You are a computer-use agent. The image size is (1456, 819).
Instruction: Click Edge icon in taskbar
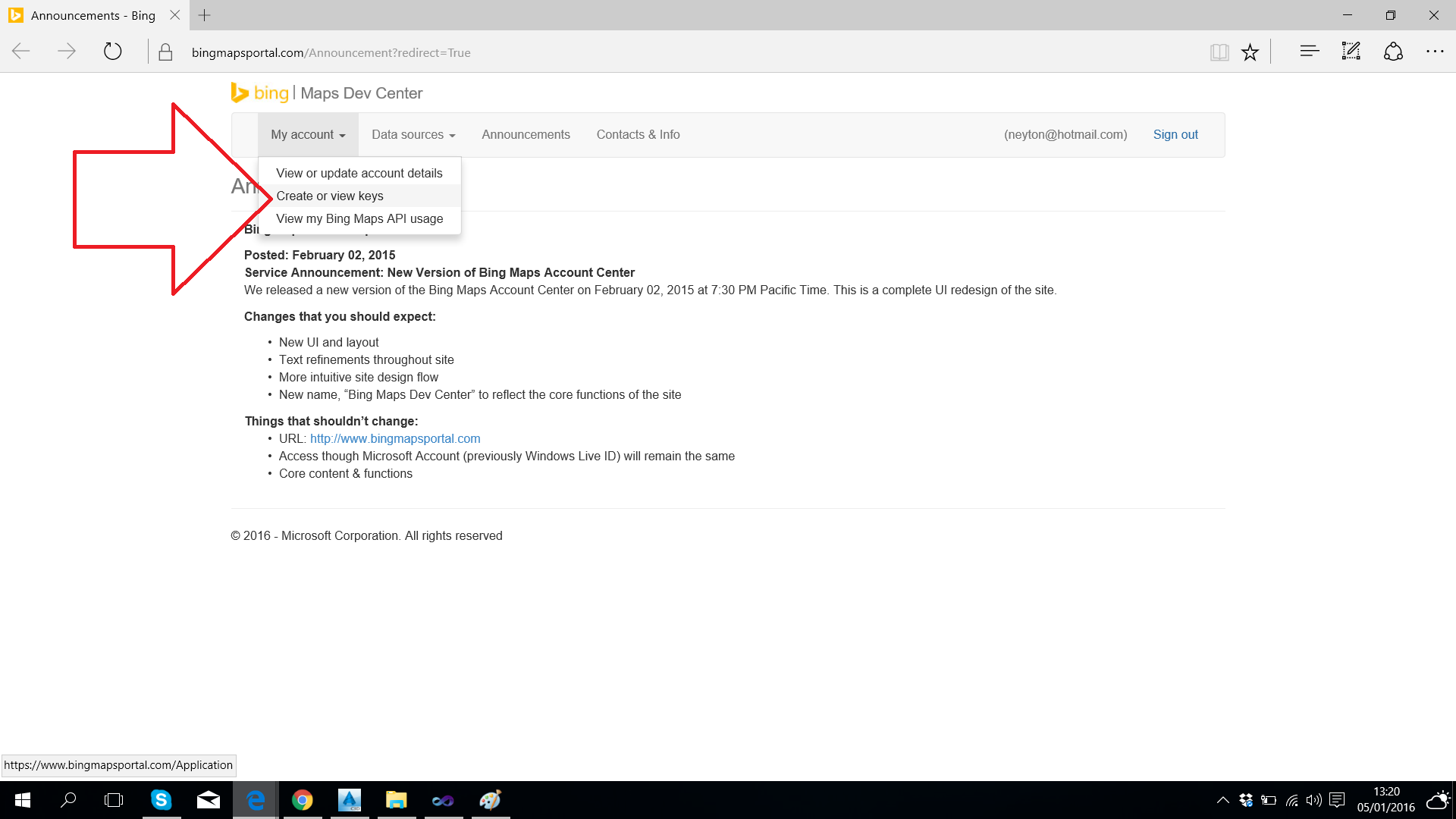tap(256, 800)
